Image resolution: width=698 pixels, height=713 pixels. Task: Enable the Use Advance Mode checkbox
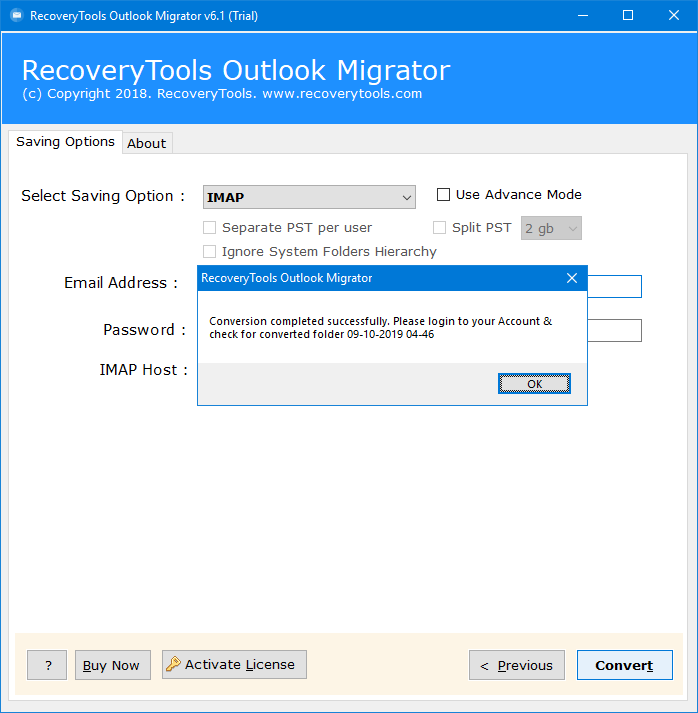(x=443, y=195)
